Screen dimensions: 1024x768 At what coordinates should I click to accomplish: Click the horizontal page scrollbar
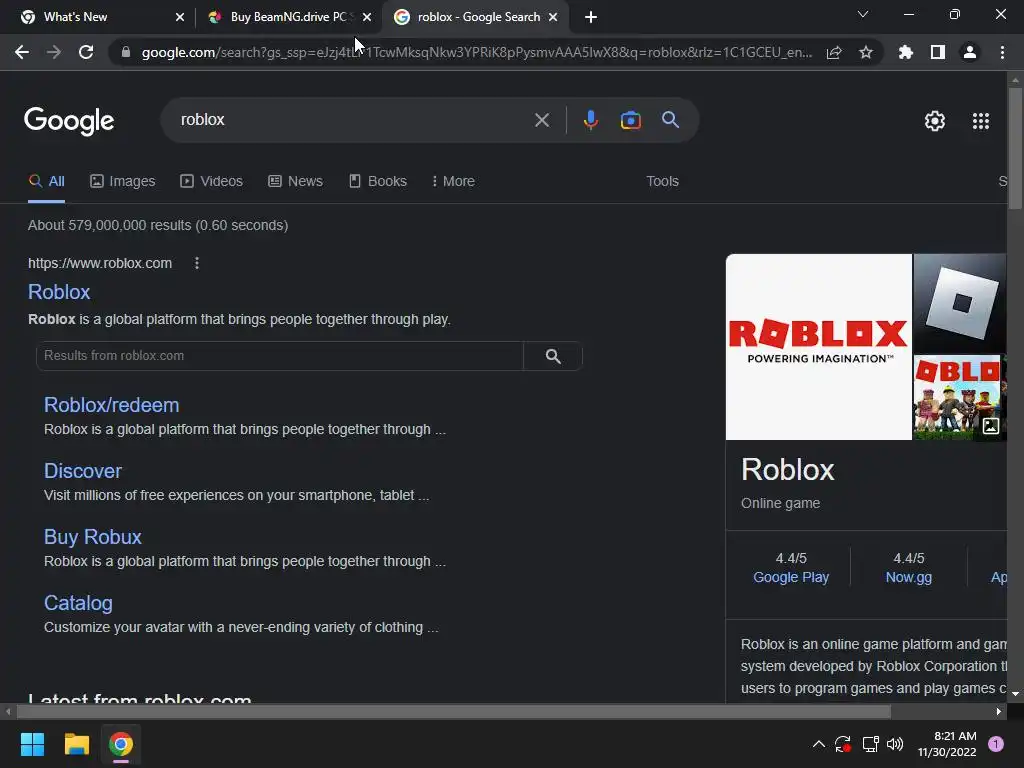(454, 711)
